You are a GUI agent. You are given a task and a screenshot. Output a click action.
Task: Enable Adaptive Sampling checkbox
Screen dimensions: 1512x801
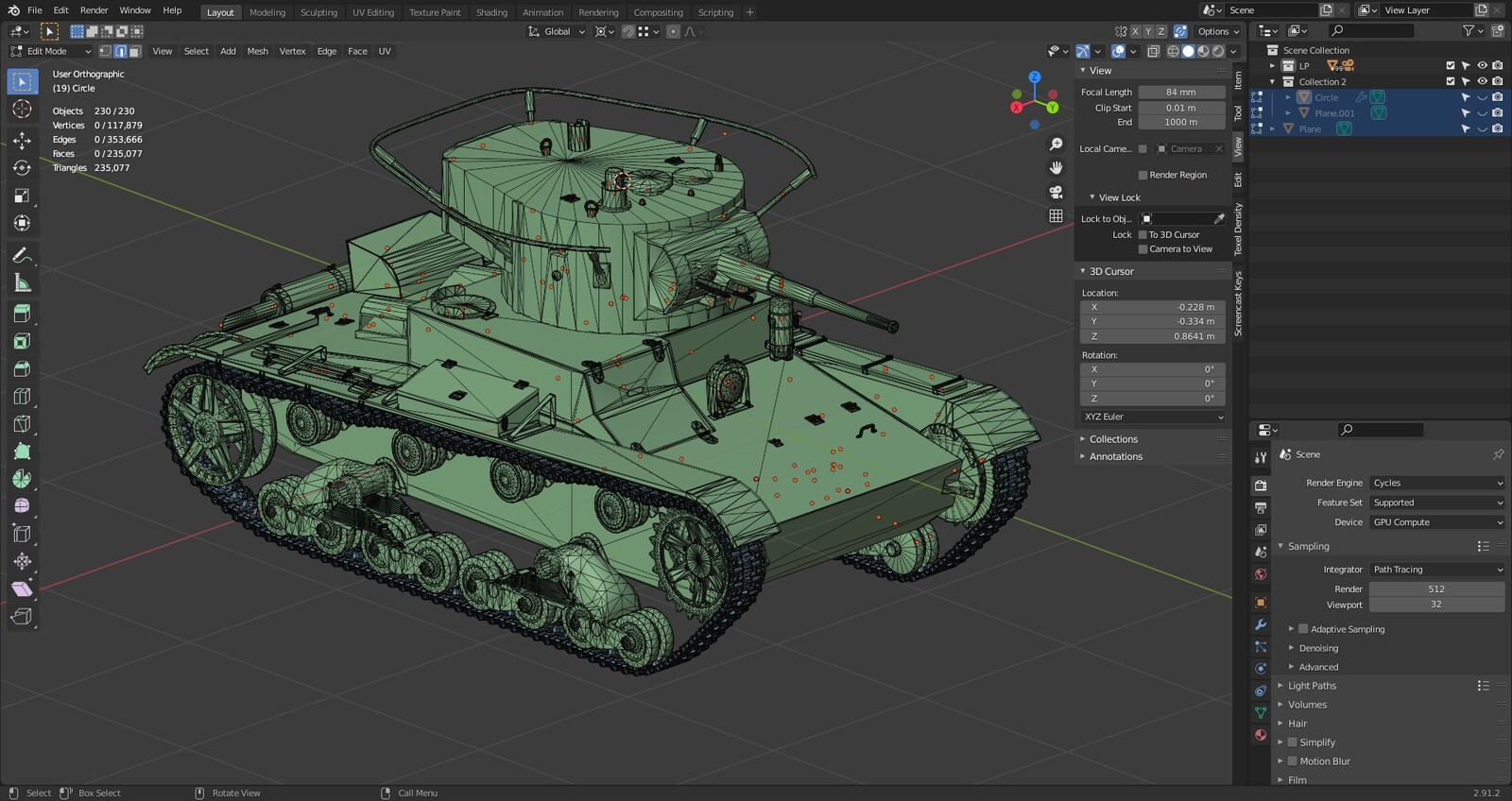tap(1303, 629)
